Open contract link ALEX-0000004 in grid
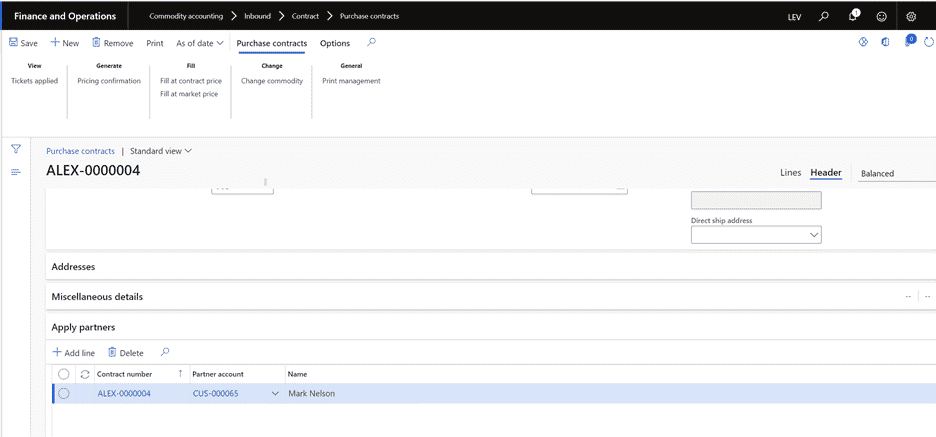The width and height of the screenshot is (936, 437). pos(124,393)
